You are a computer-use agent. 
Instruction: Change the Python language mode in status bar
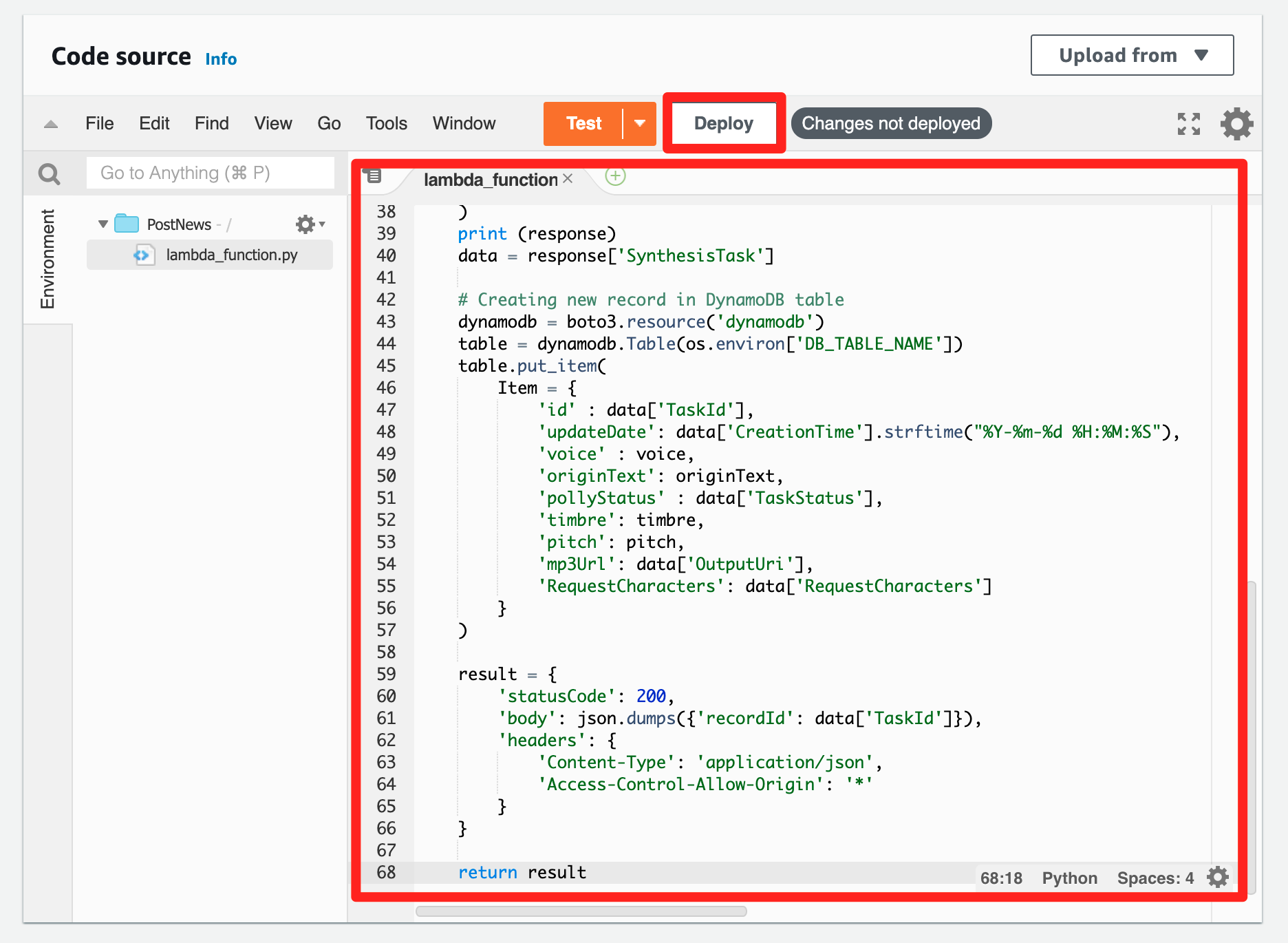pos(1069,878)
